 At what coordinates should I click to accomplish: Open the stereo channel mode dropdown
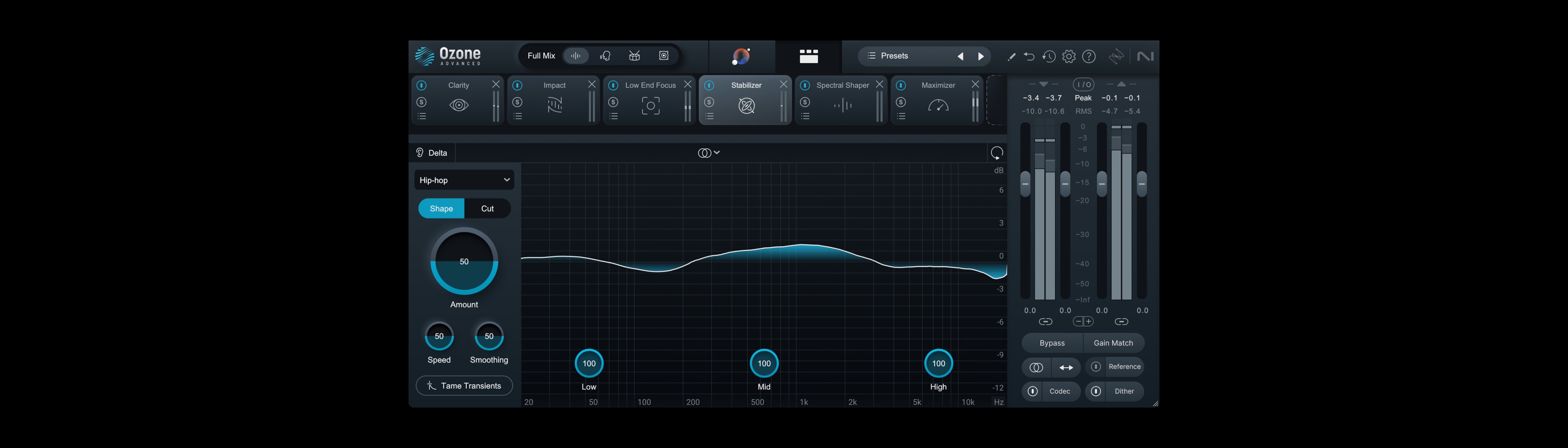pos(709,153)
